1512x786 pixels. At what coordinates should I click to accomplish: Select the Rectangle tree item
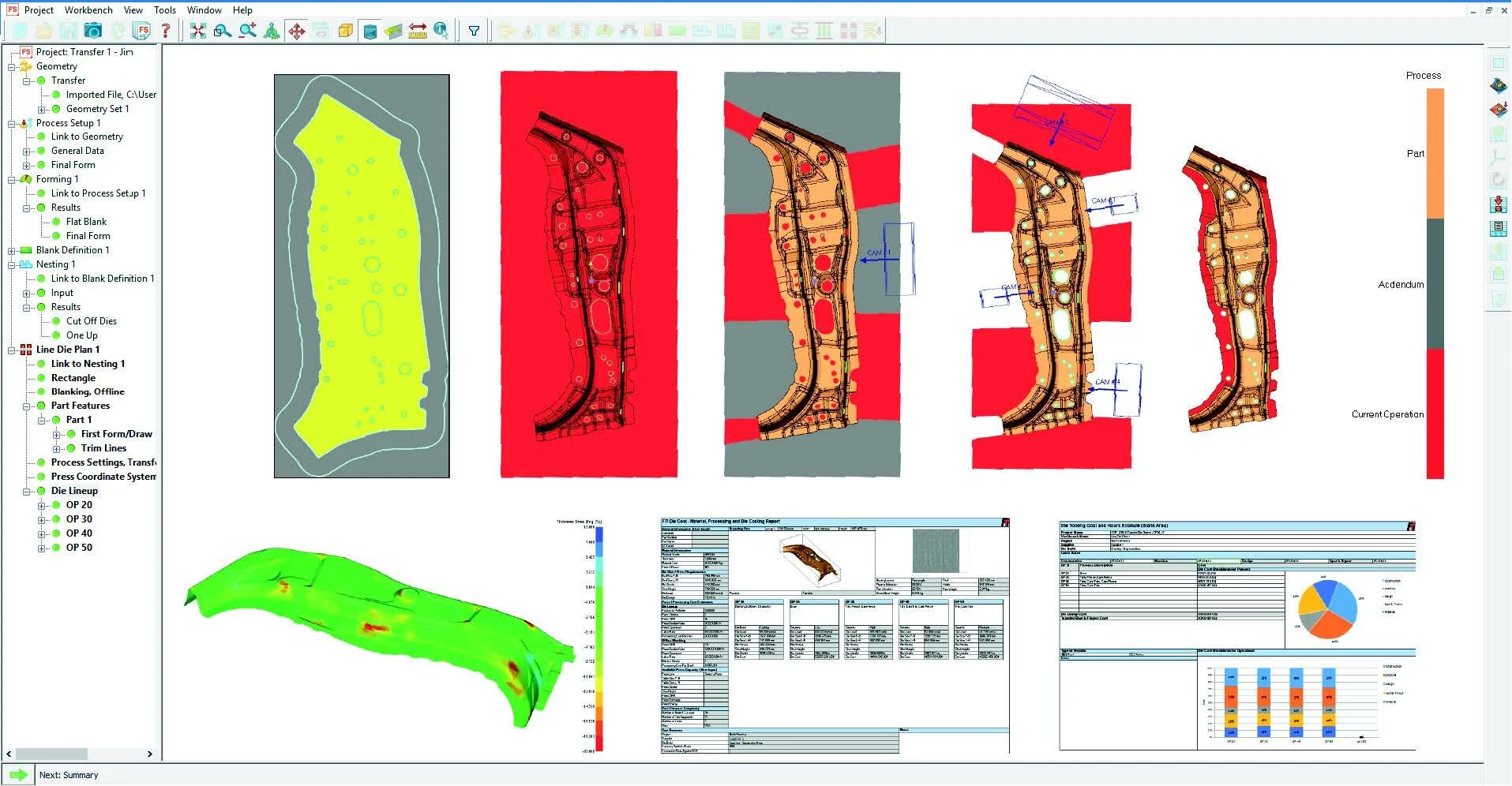73,378
